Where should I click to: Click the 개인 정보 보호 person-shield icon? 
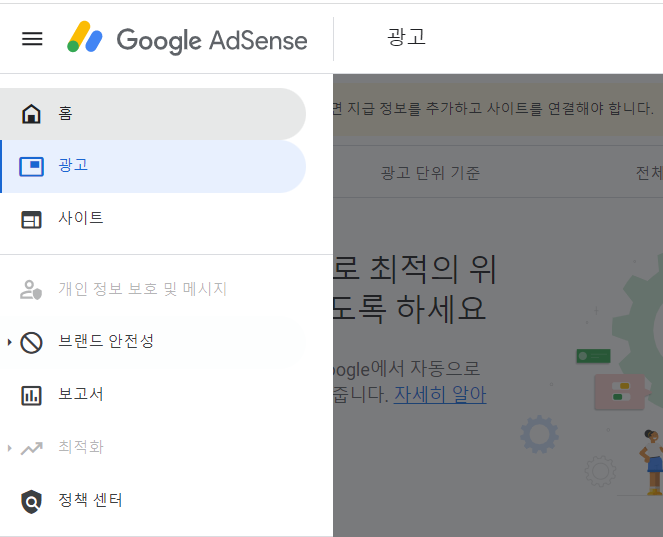(x=31, y=290)
